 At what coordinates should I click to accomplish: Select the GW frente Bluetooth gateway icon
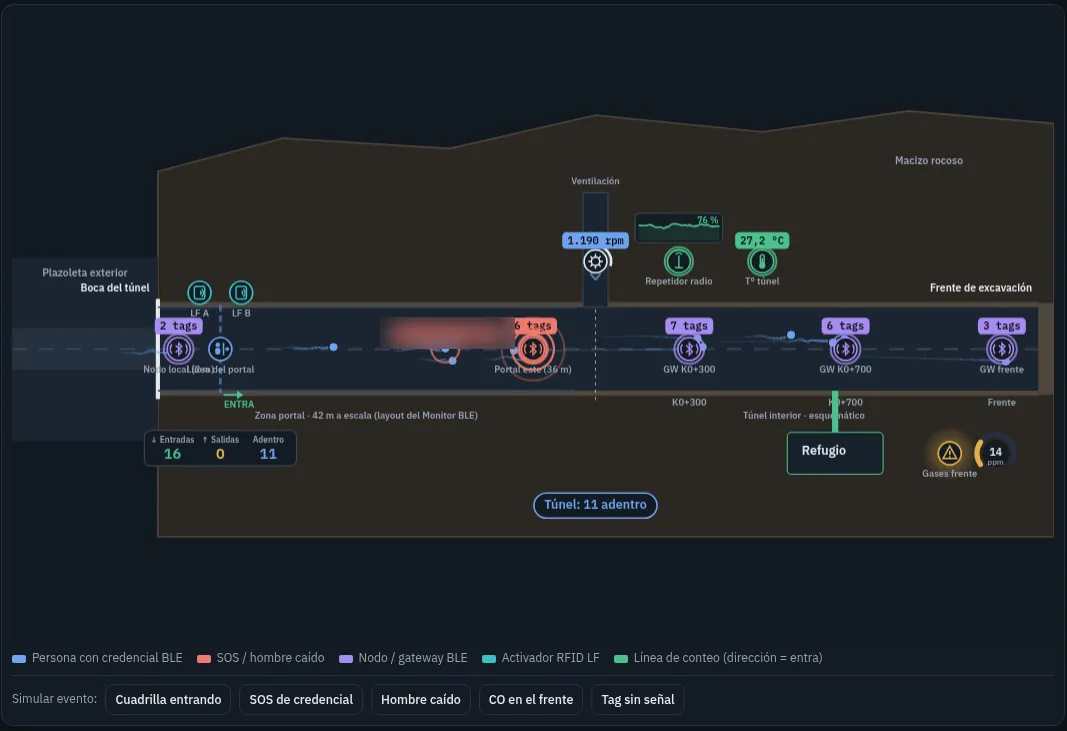tap(1002, 349)
